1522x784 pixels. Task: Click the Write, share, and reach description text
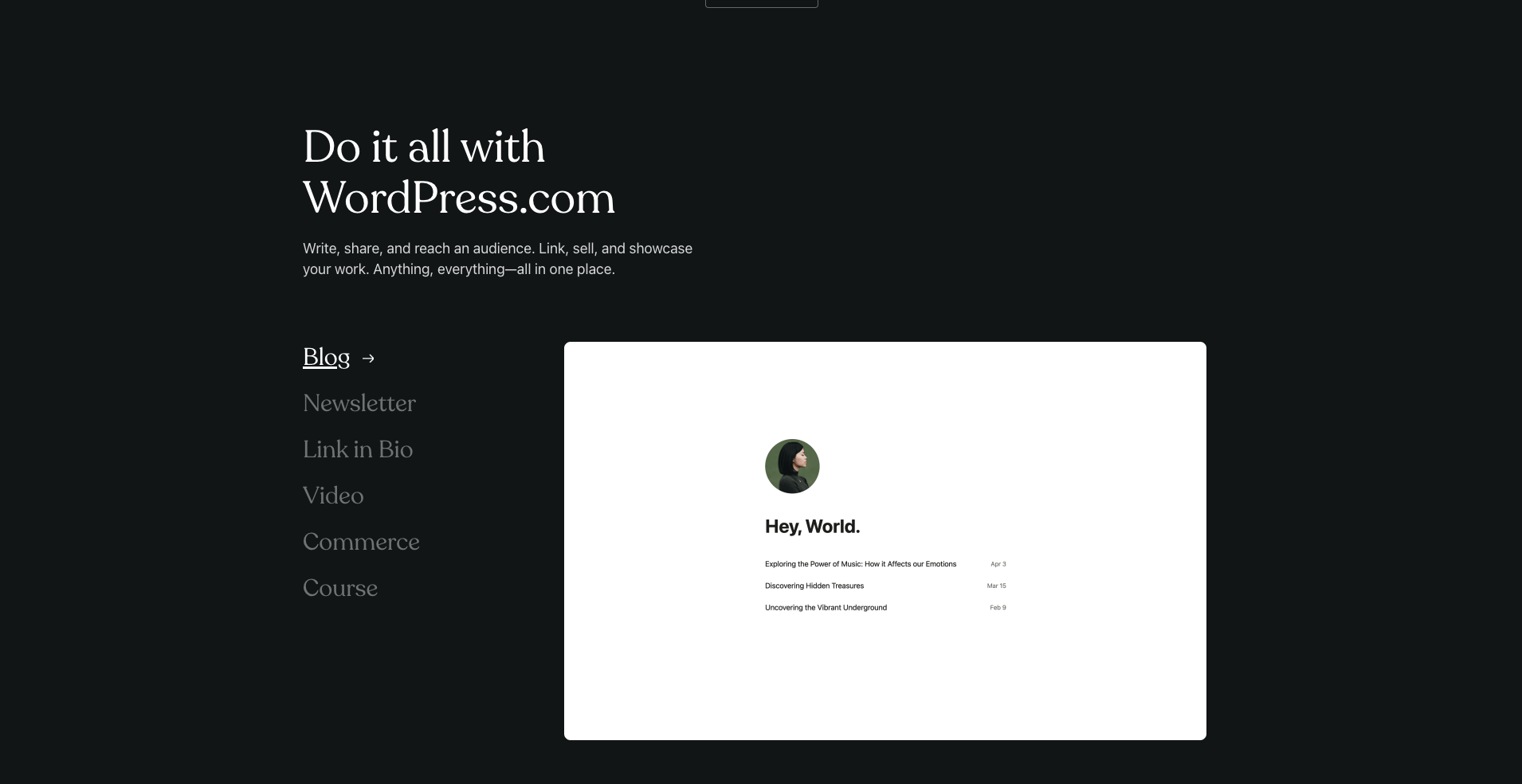click(x=497, y=259)
